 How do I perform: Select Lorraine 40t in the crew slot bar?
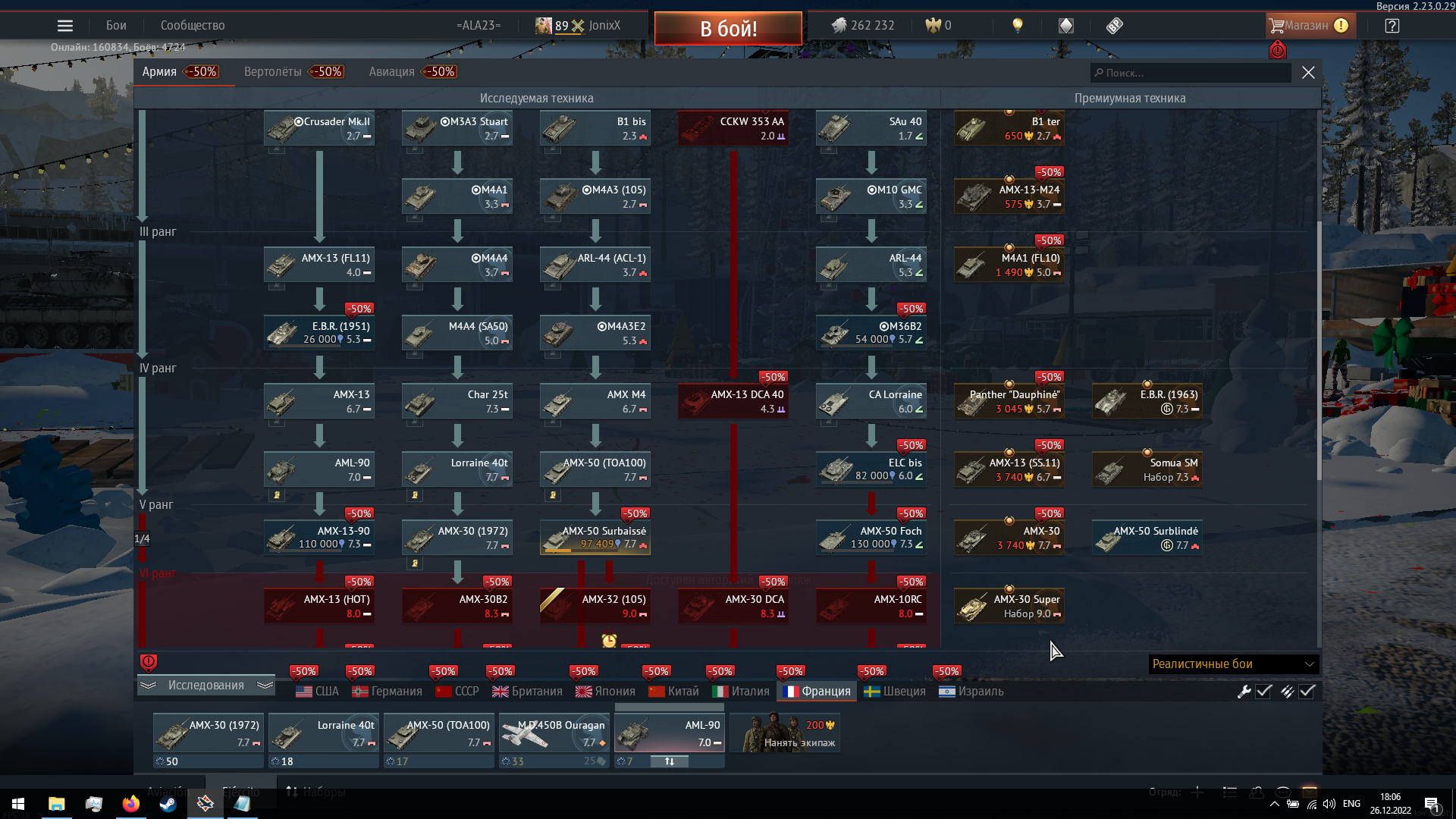tap(324, 733)
